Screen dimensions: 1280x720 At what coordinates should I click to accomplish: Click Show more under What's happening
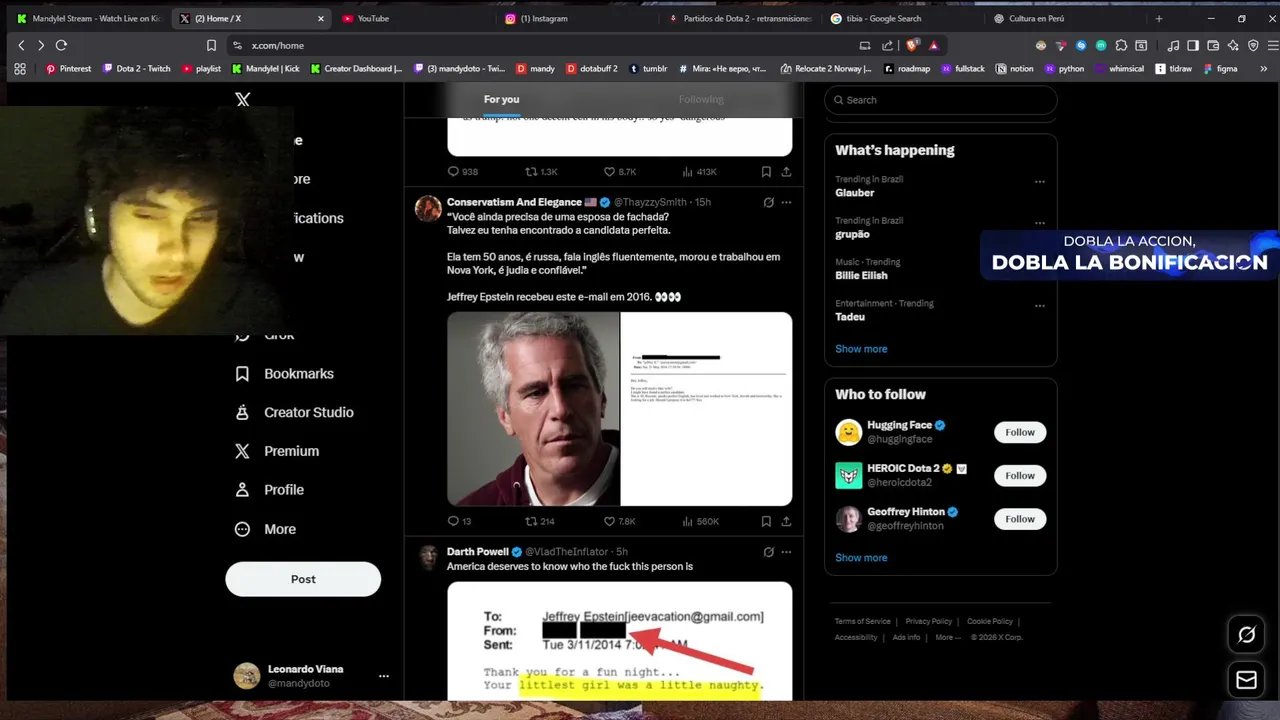[x=861, y=349]
